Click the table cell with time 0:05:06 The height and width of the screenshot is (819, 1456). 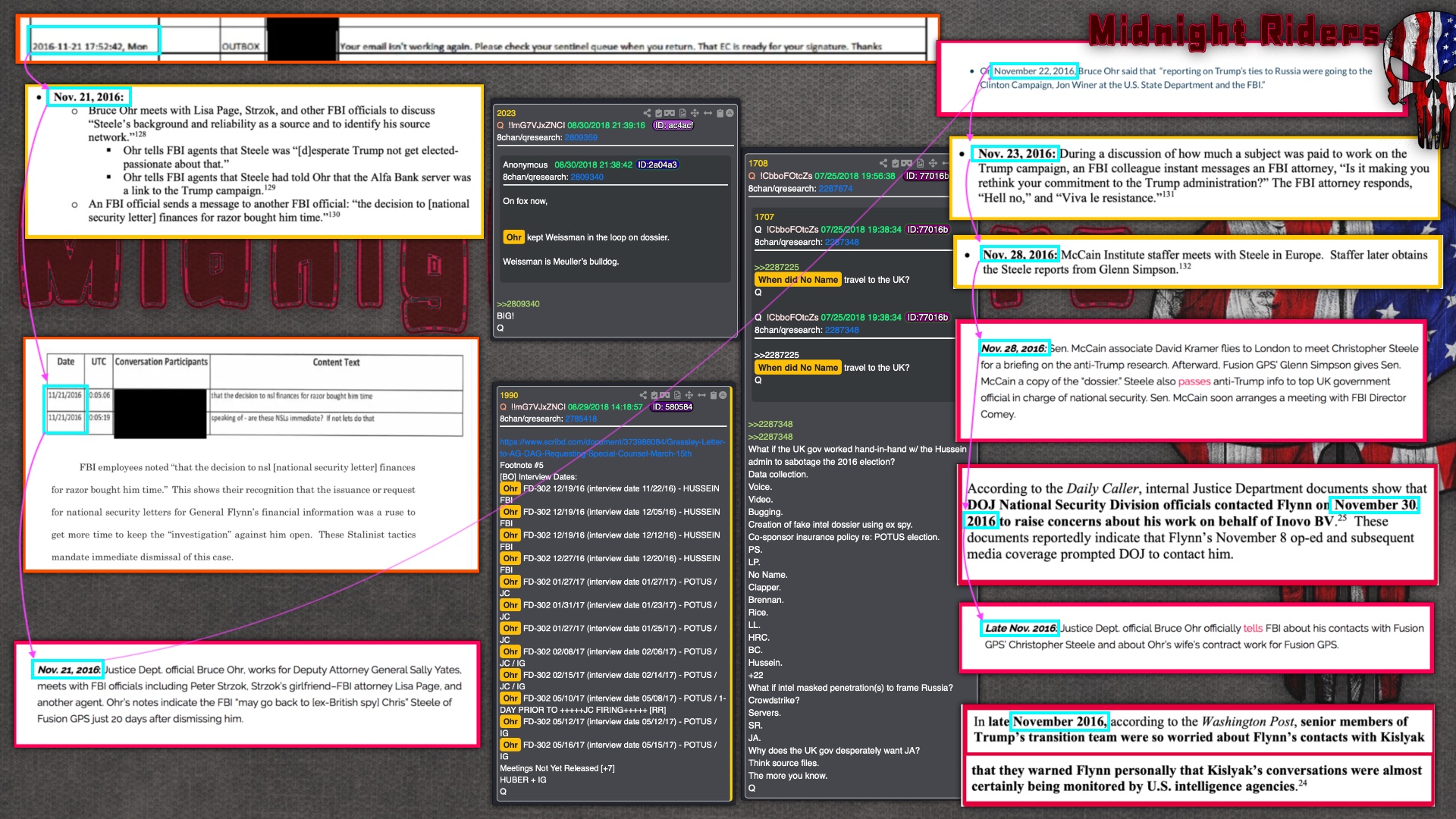(x=99, y=395)
